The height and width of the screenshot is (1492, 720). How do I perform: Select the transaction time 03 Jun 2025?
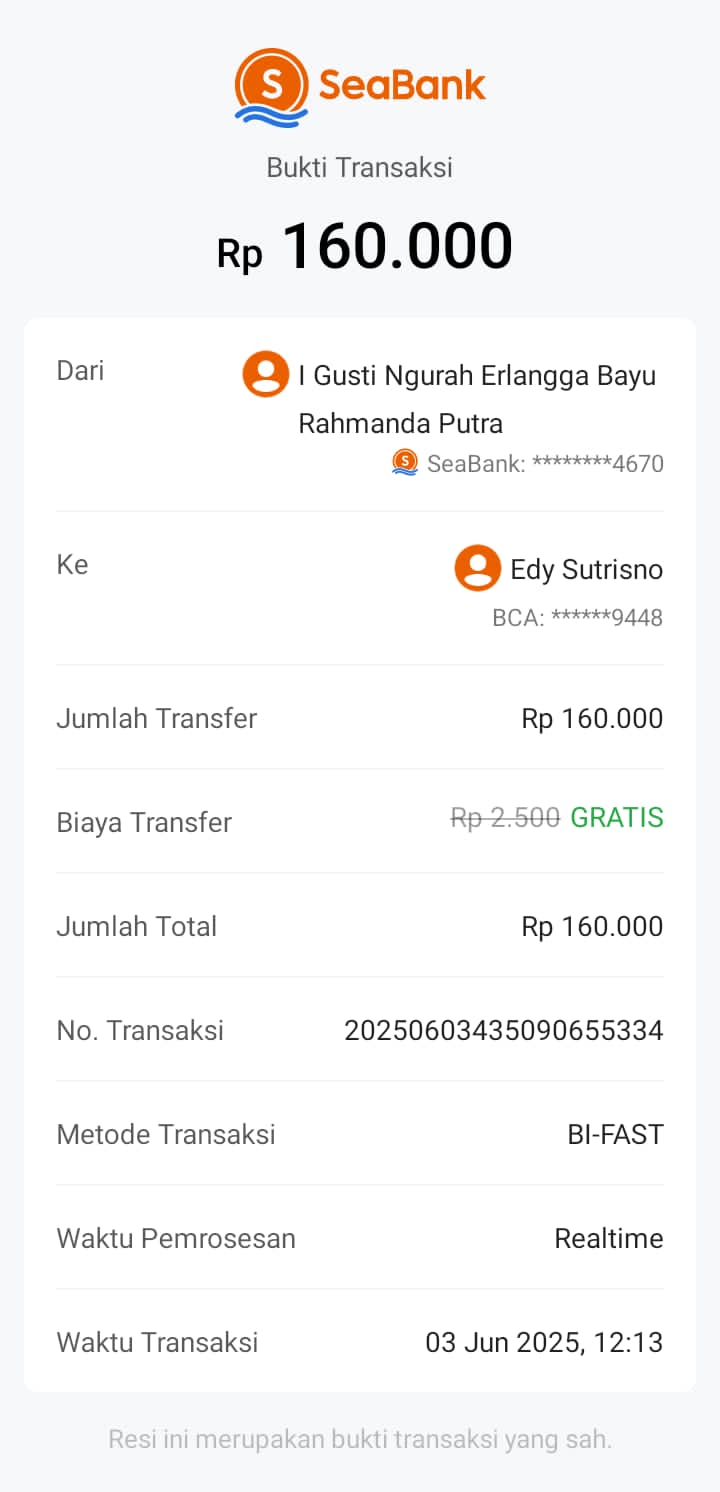coord(543,1342)
